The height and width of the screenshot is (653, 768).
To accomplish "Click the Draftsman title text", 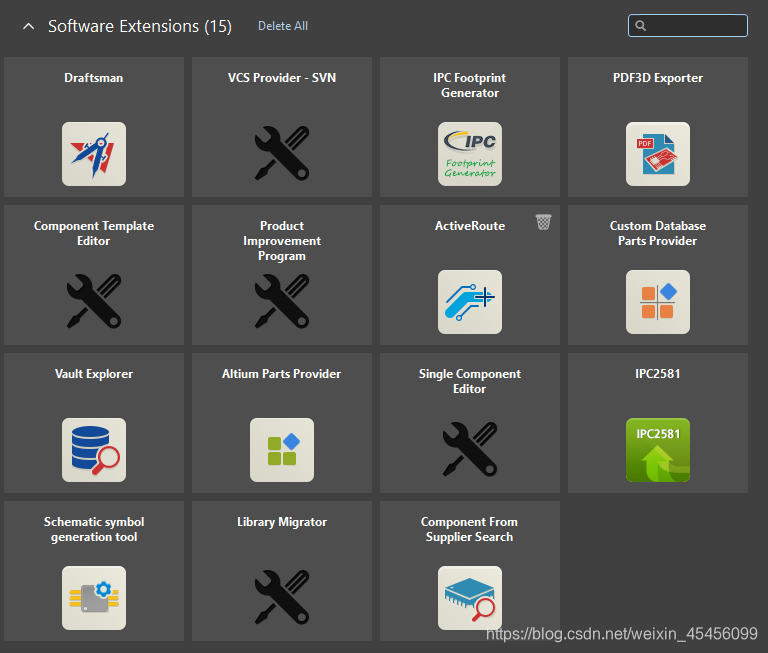I will [x=94, y=78].
